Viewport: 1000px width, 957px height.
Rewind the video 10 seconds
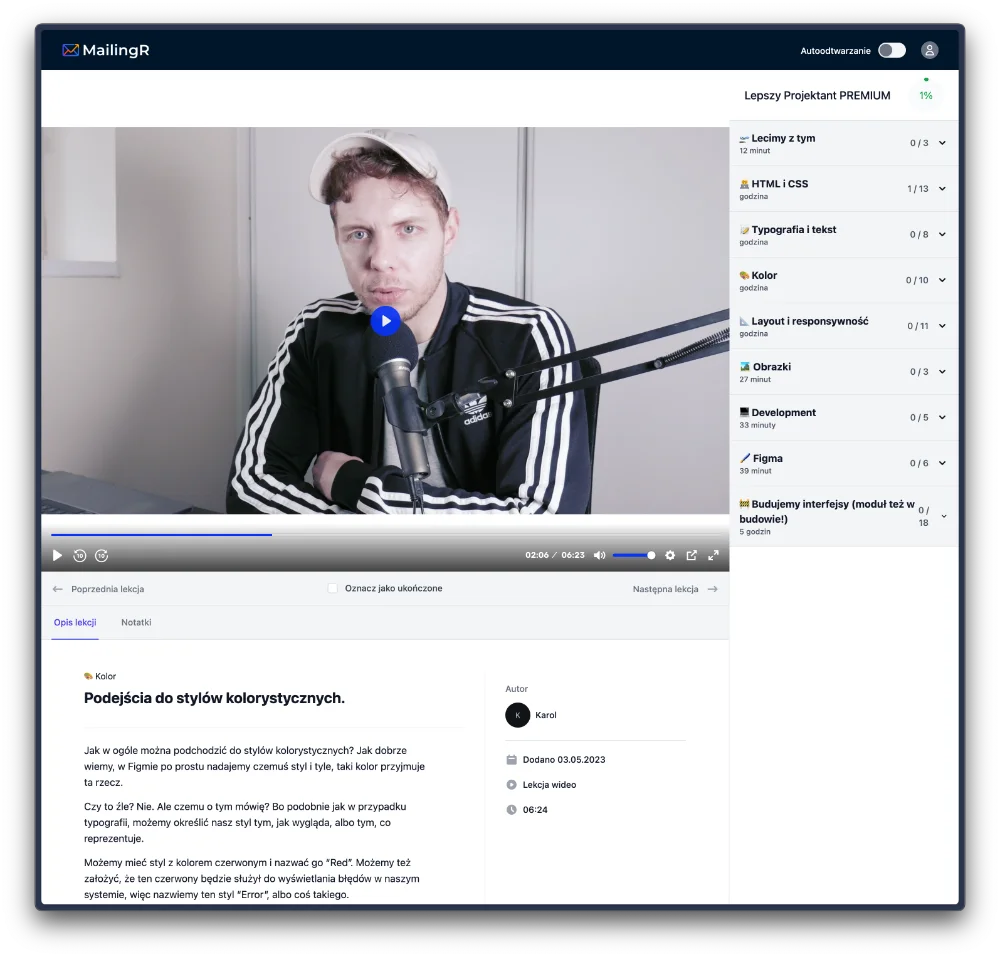click(80, 555)
